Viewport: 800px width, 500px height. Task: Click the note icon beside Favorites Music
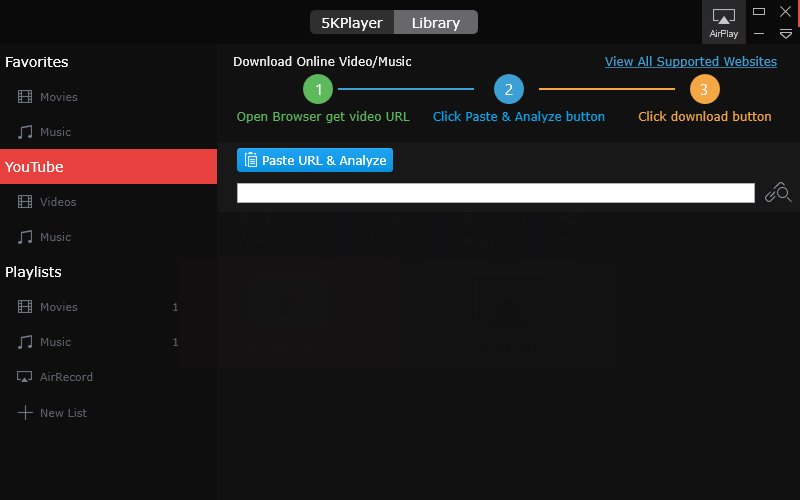coord(25,132)
